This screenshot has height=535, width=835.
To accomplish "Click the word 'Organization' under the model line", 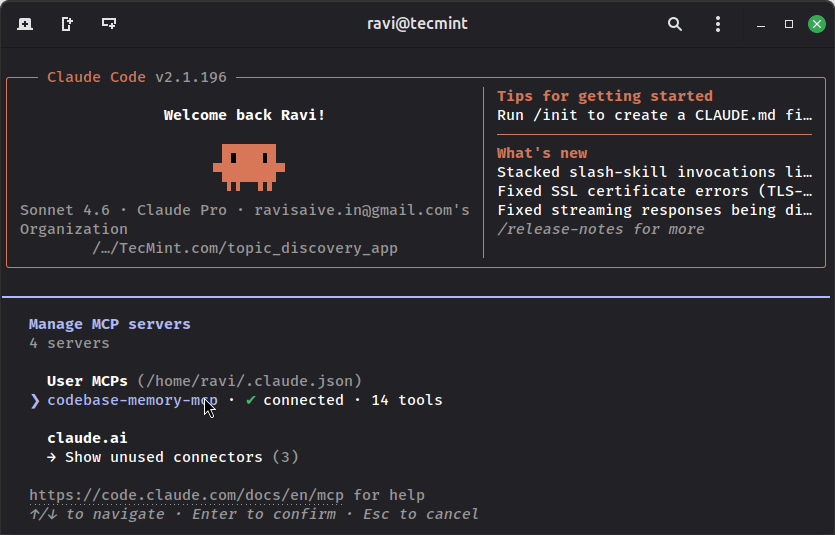I will click(x=73, y=229).
